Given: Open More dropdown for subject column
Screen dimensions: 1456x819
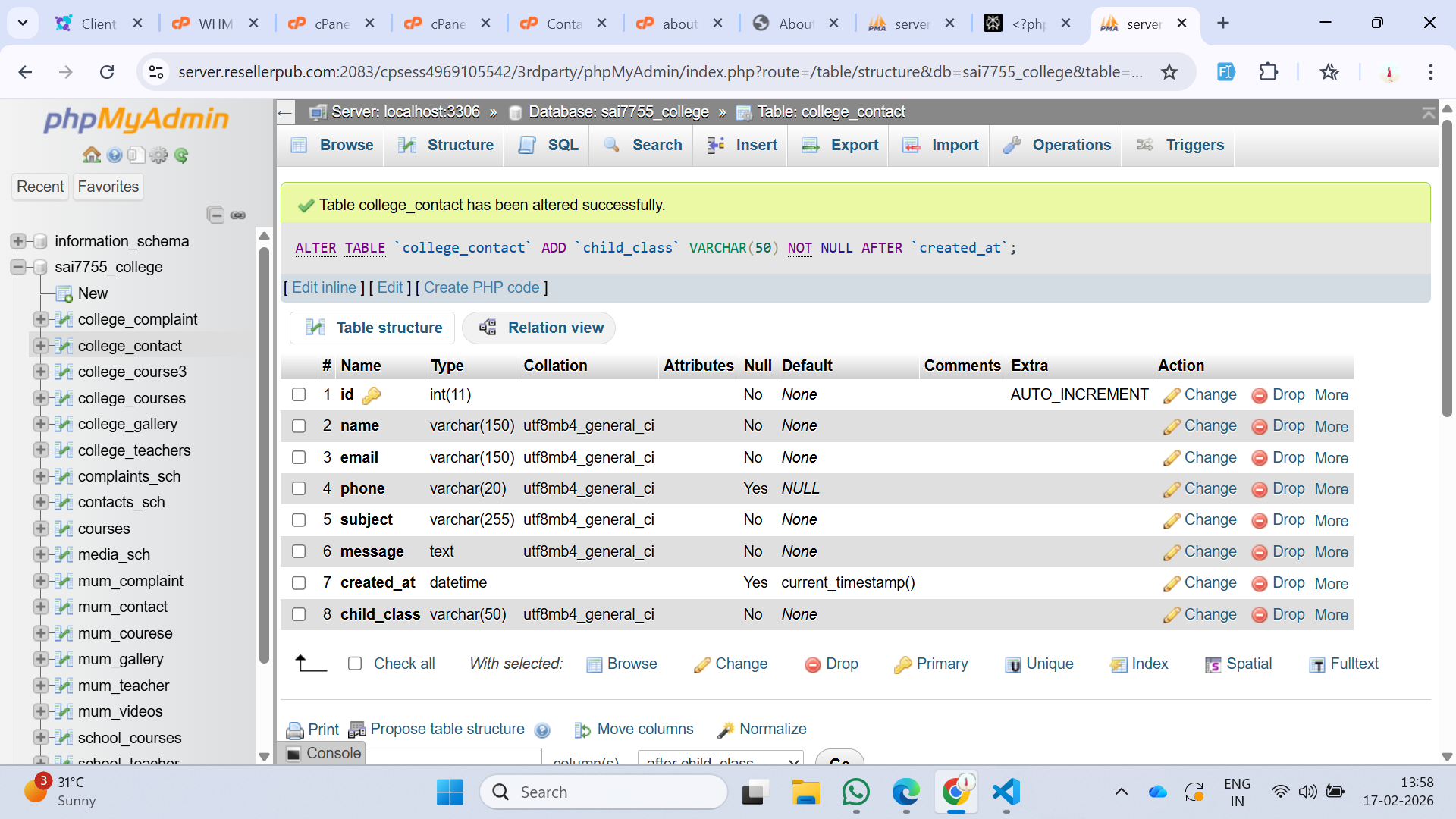Looking at the screenshot, I should tap(1331, 521).
